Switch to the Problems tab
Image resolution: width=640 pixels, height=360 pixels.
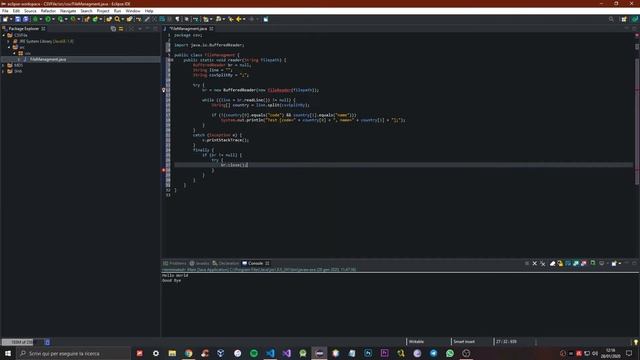tap(175, 264)
